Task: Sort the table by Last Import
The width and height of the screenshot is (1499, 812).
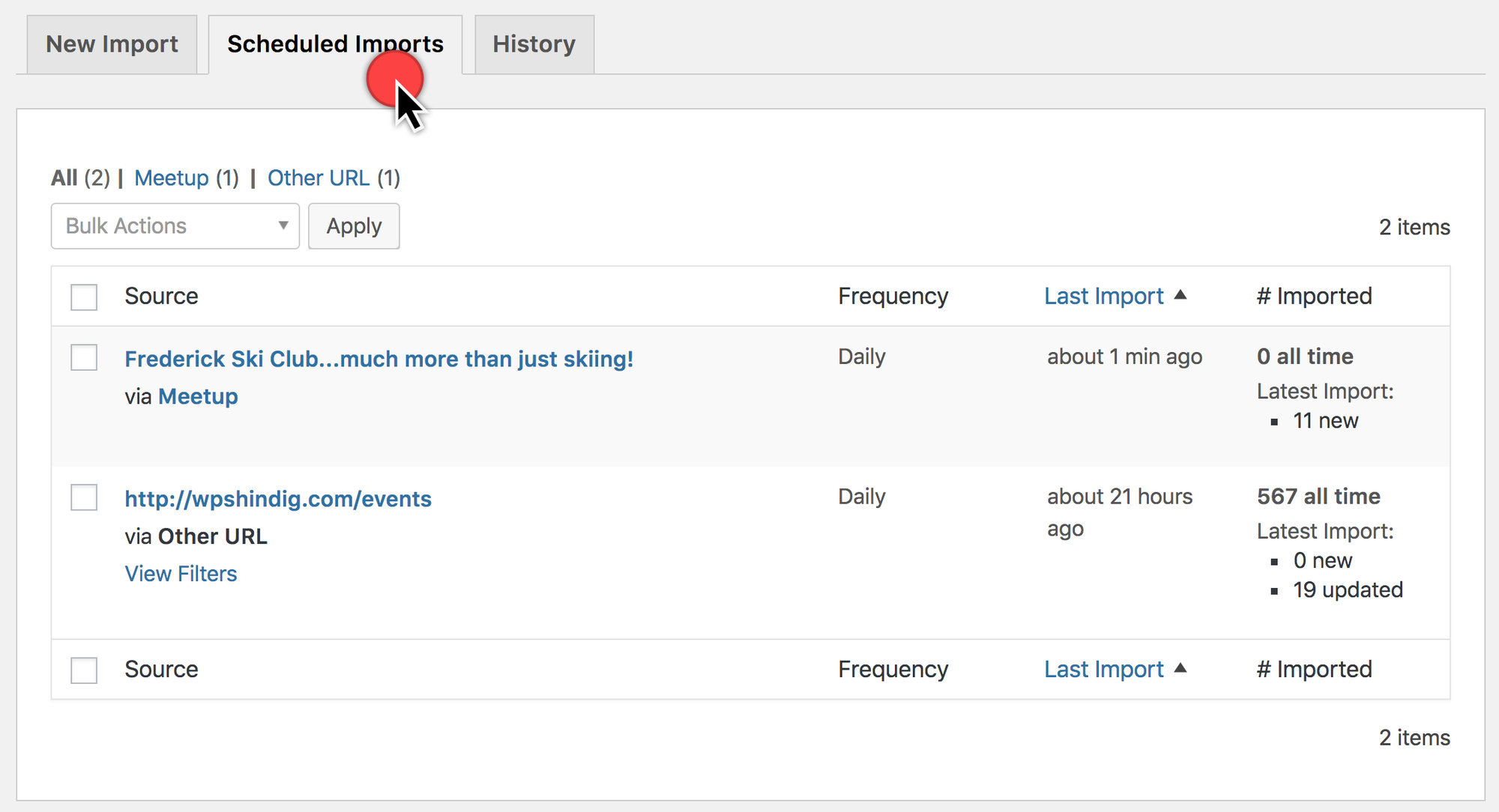Action: point(1104,295)
